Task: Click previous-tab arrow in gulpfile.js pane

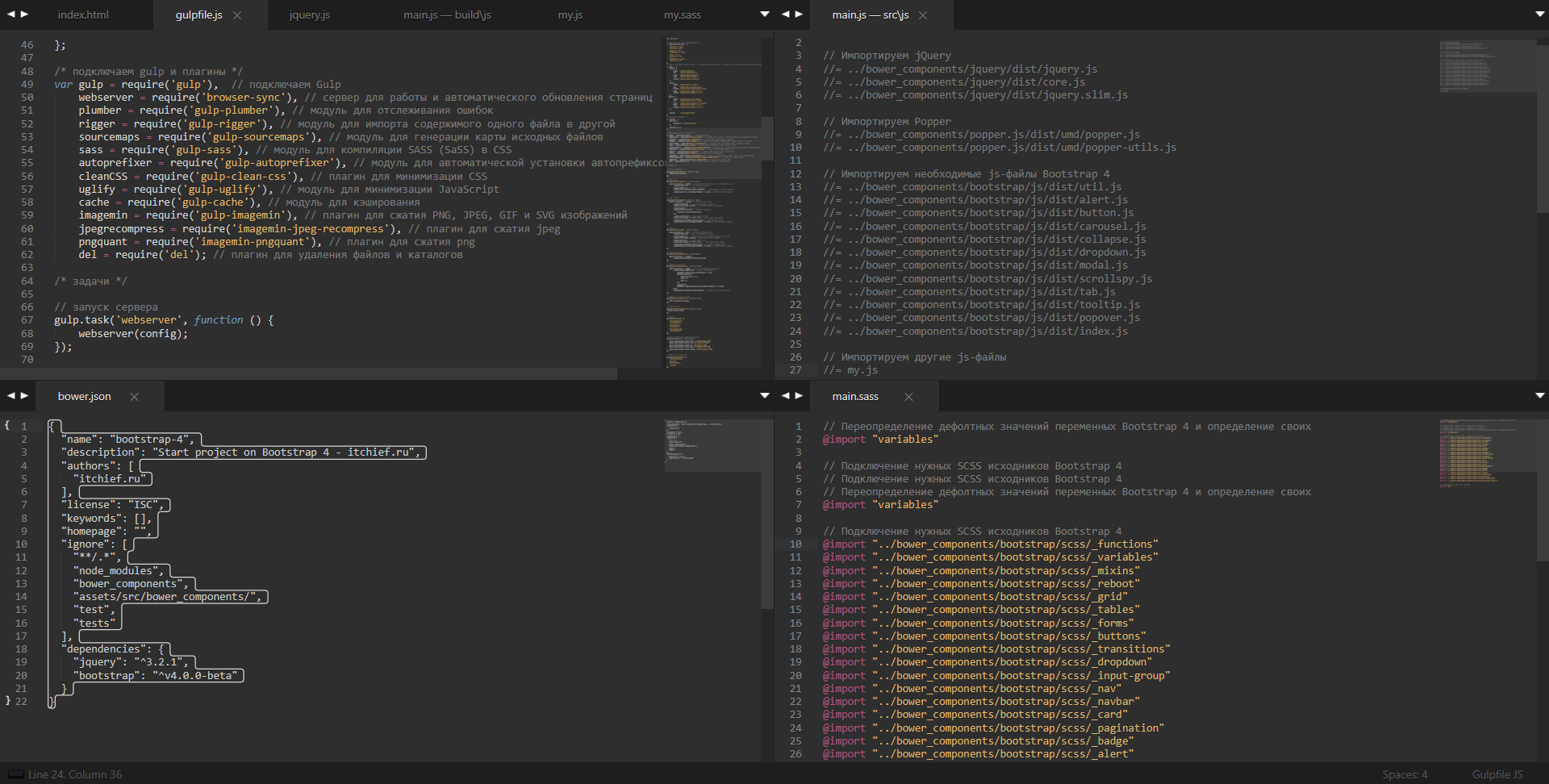Action: [11, 15]
